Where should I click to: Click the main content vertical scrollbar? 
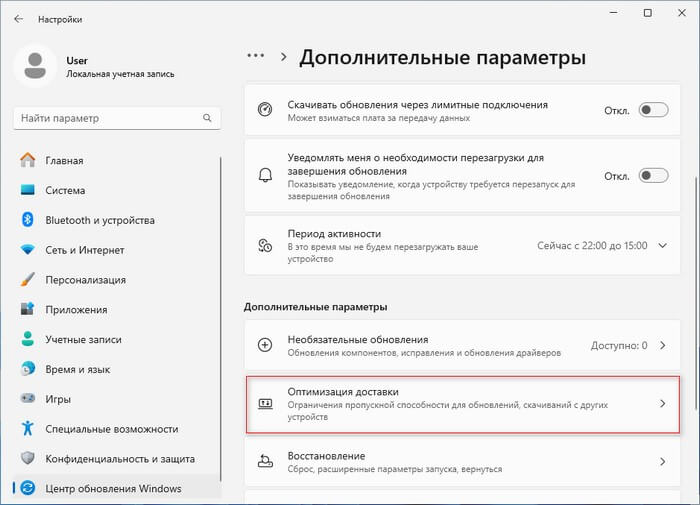[x=697, y=292]
